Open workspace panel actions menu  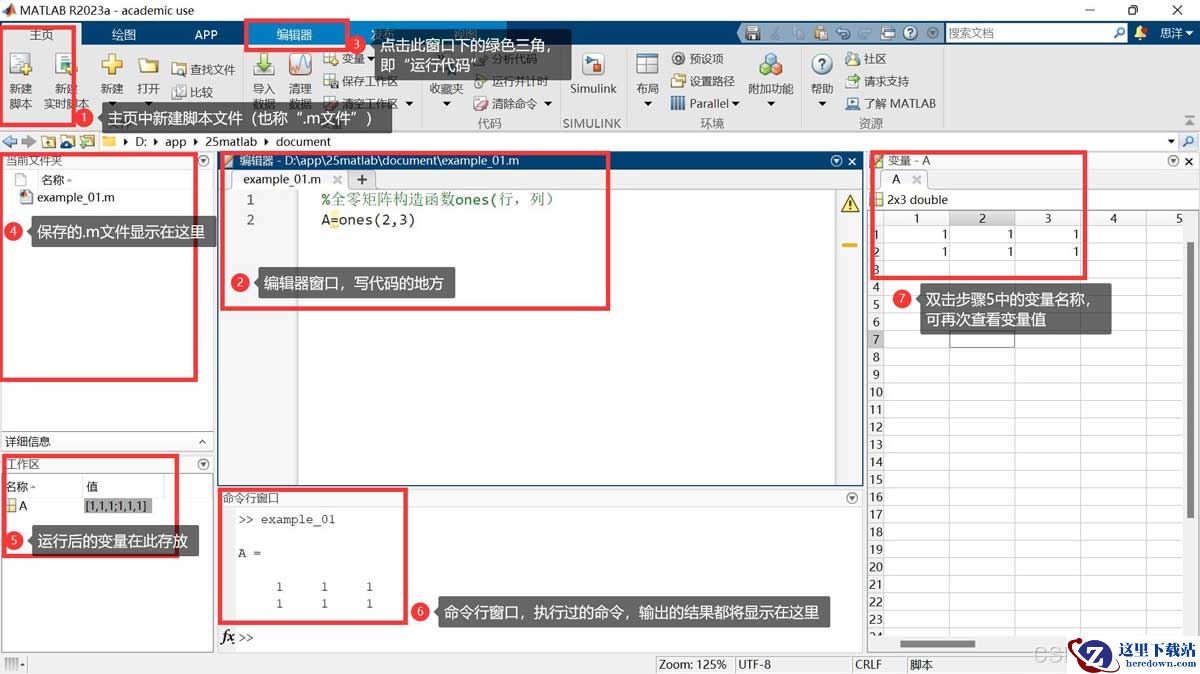[204, 464]
